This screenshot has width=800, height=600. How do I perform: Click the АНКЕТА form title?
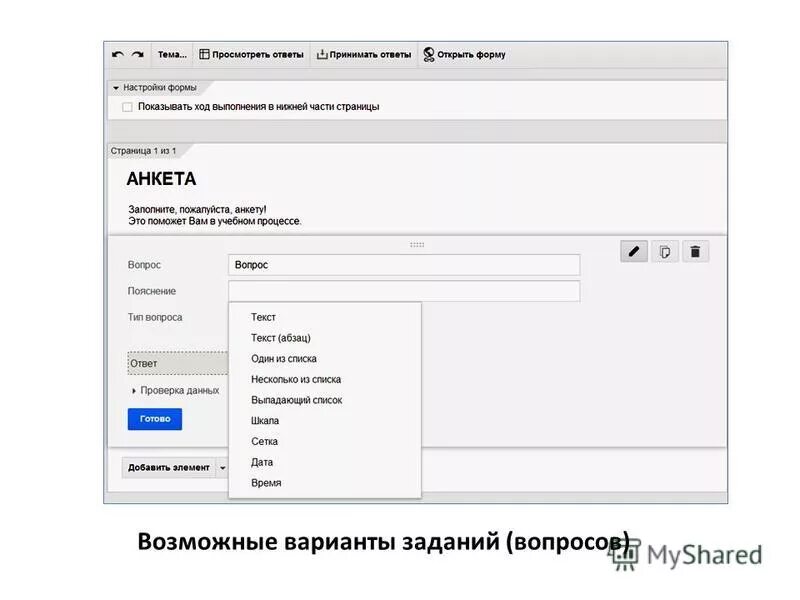[161, 179]
